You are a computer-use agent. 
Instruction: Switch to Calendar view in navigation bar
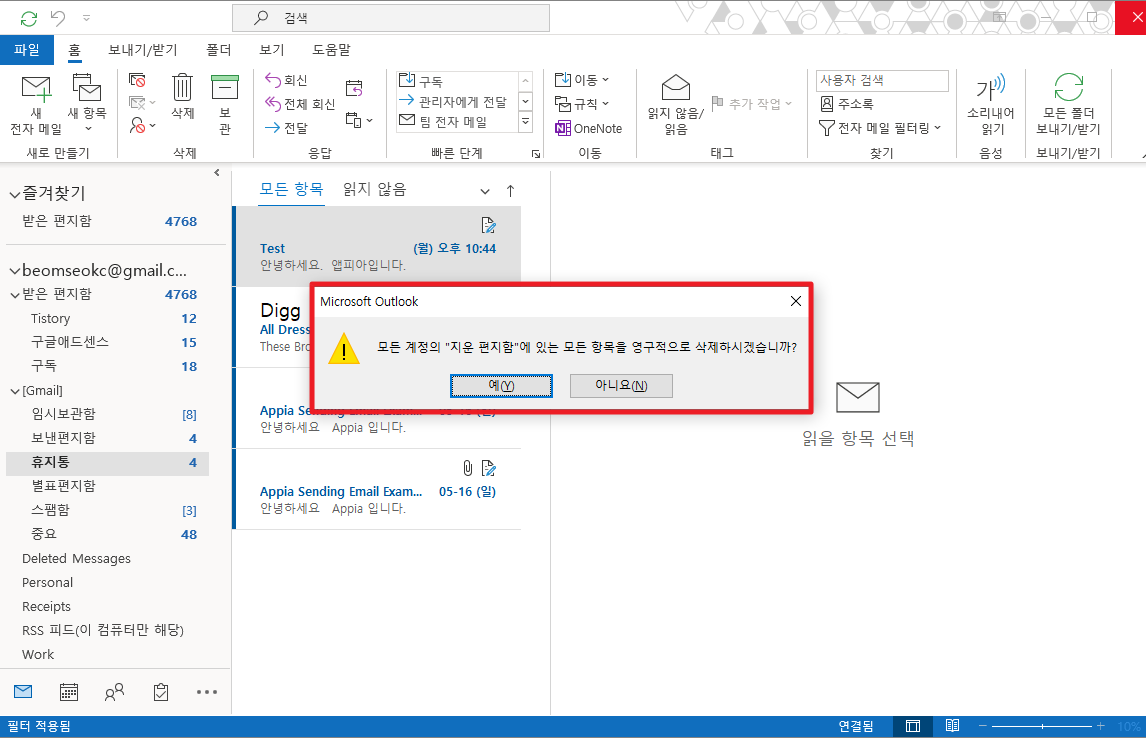(69, 691)
